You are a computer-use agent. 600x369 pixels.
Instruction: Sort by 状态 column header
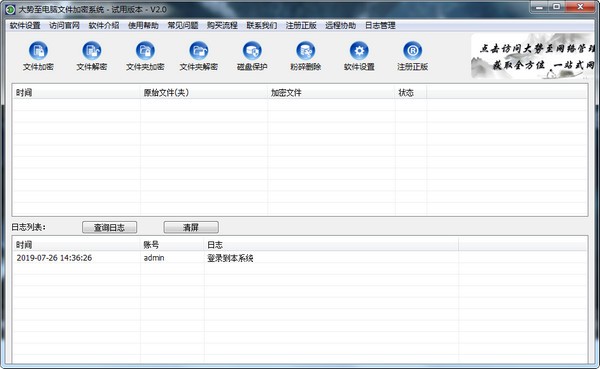pyautogui.click(x=411, y=93)
